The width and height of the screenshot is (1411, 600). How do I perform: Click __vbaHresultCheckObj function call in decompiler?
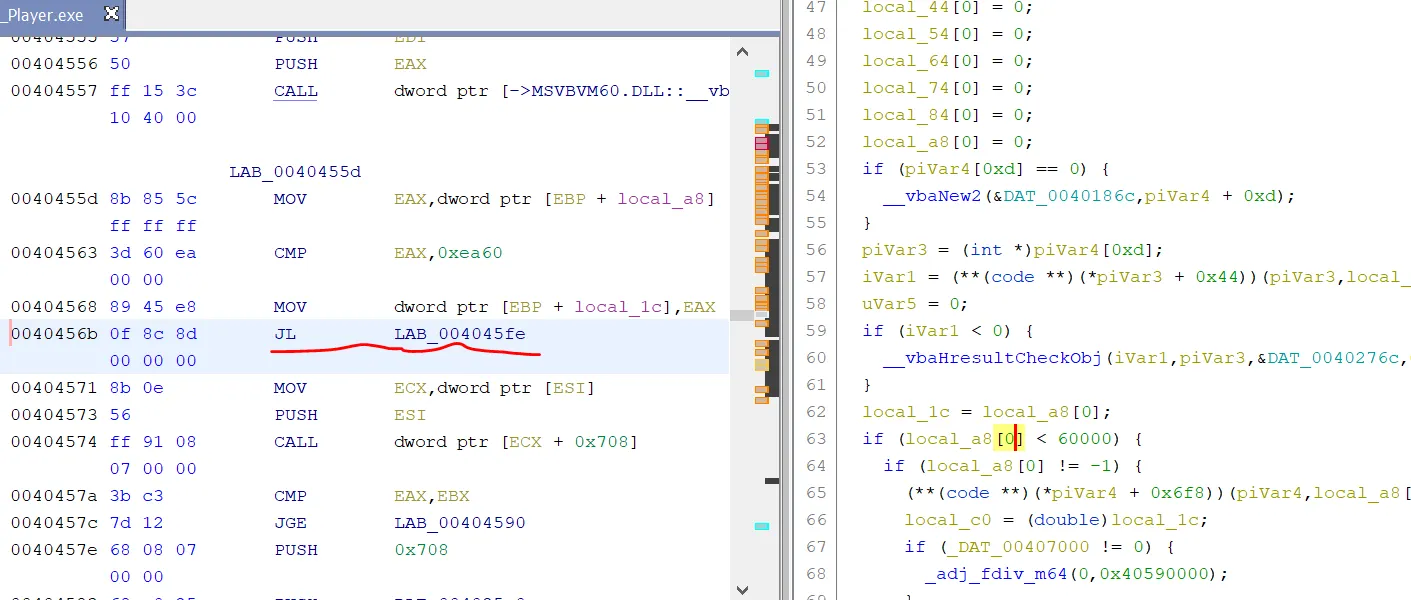(x=993, y=358)
